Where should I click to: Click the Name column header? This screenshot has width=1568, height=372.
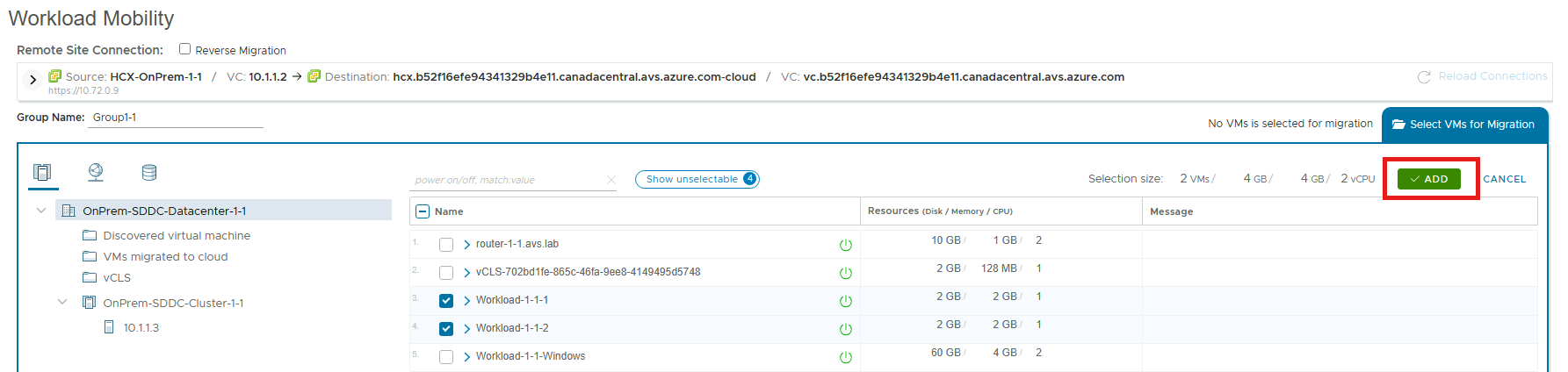(449, 211)
